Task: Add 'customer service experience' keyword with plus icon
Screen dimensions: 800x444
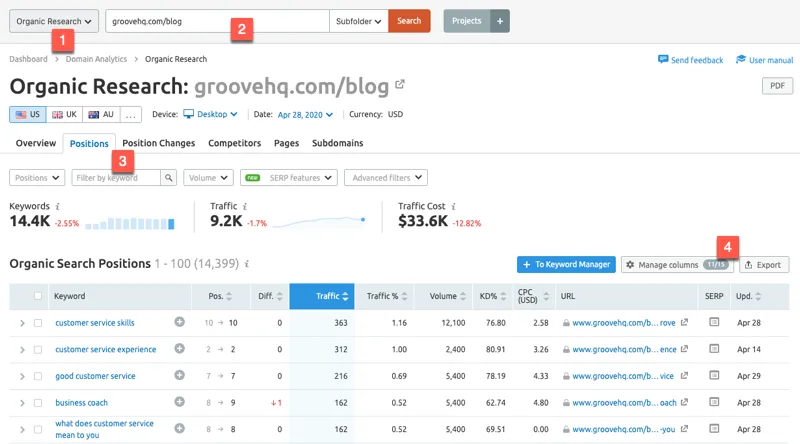Action: (180, 349)
